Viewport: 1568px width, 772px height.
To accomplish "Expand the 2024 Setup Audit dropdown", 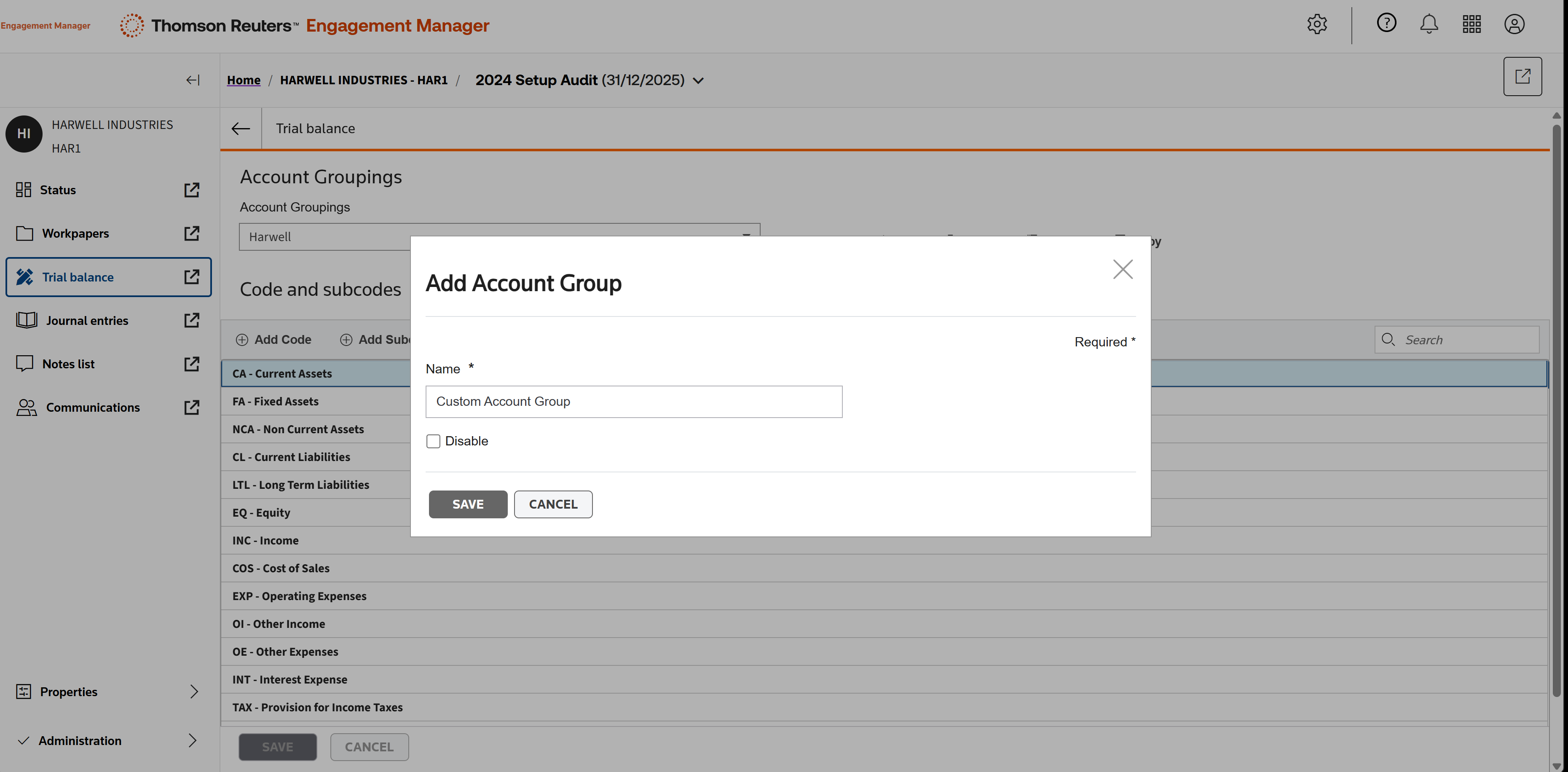I will [699, 80].
